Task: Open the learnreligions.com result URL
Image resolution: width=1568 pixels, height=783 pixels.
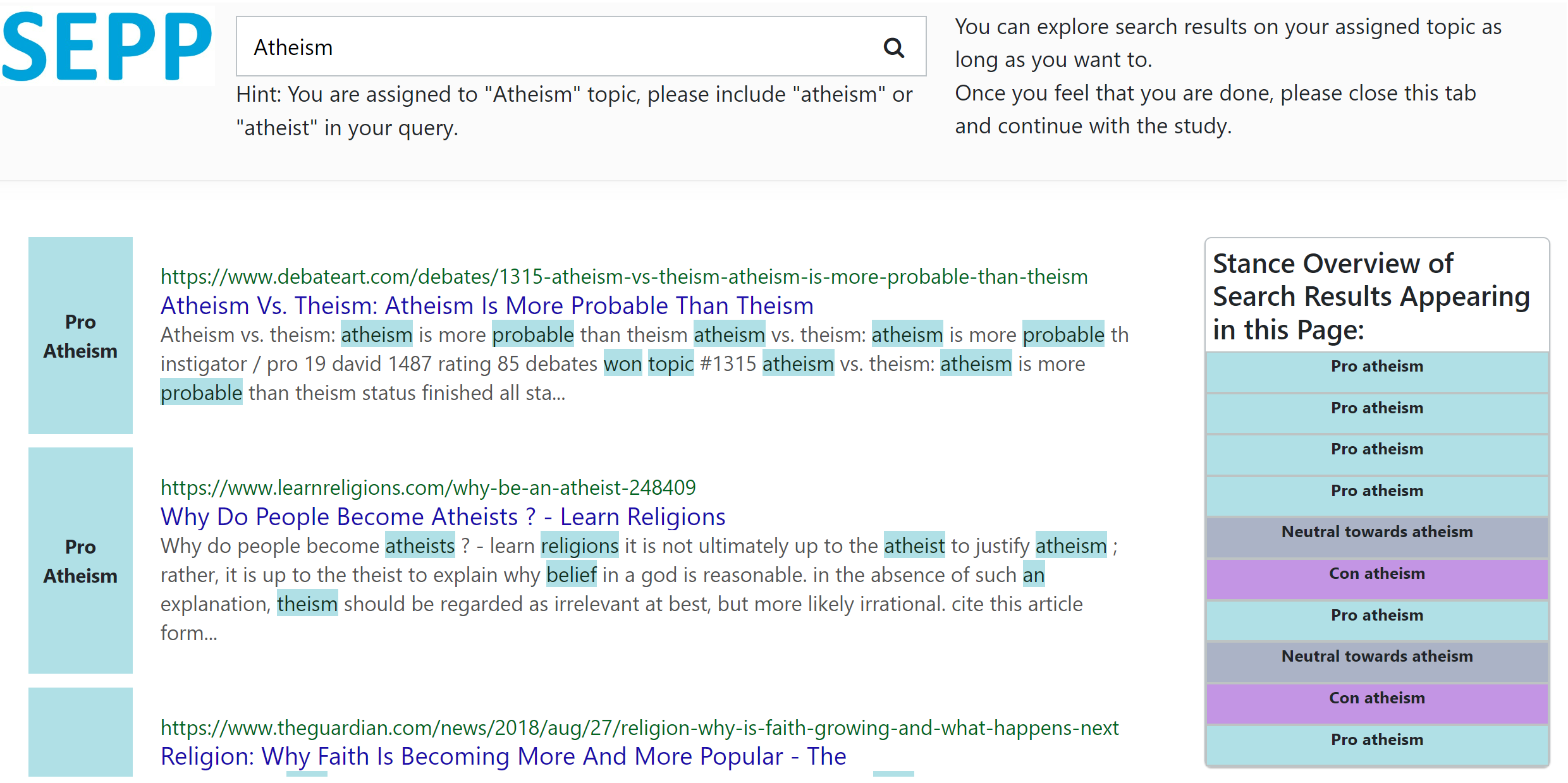Action: click(428, 488)
